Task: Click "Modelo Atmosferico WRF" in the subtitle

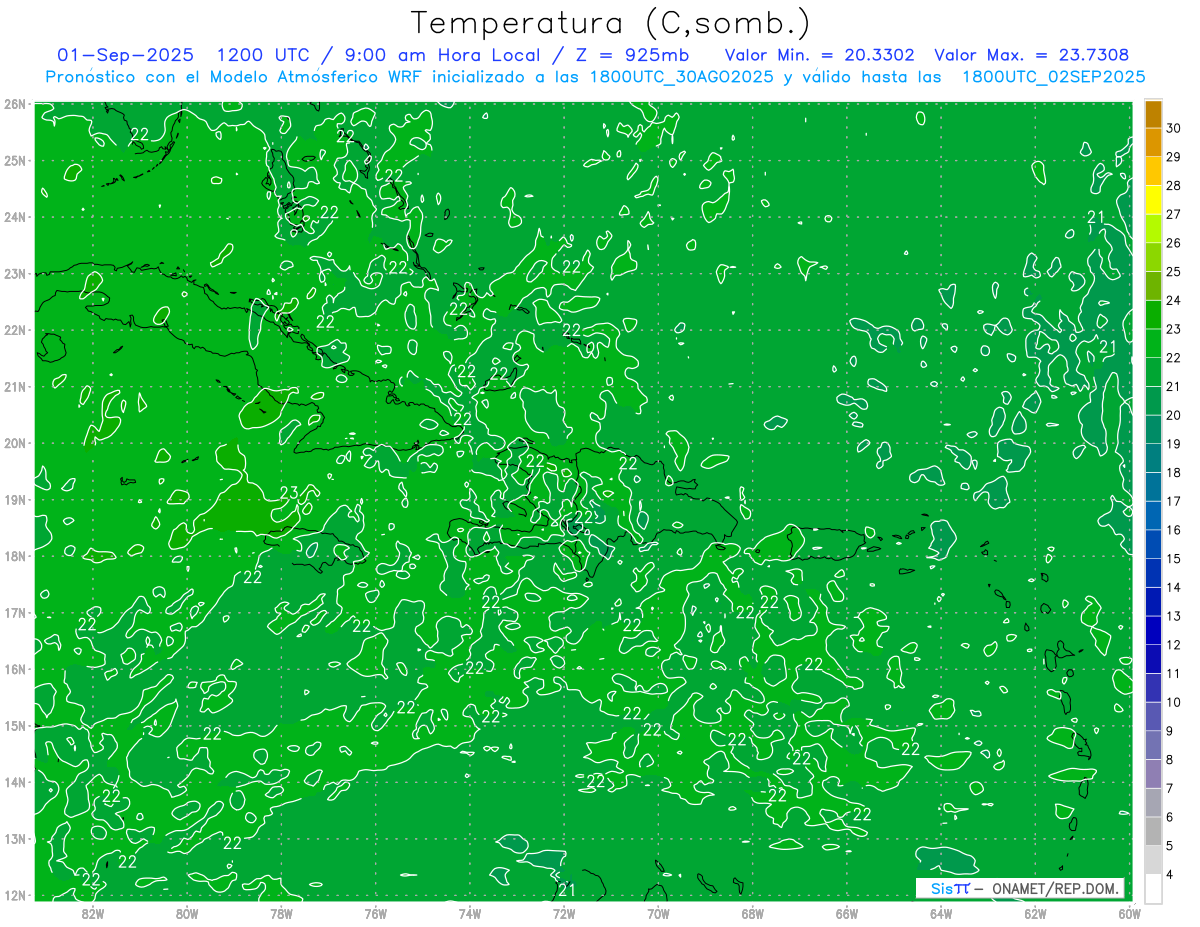Action: [317, 76]
